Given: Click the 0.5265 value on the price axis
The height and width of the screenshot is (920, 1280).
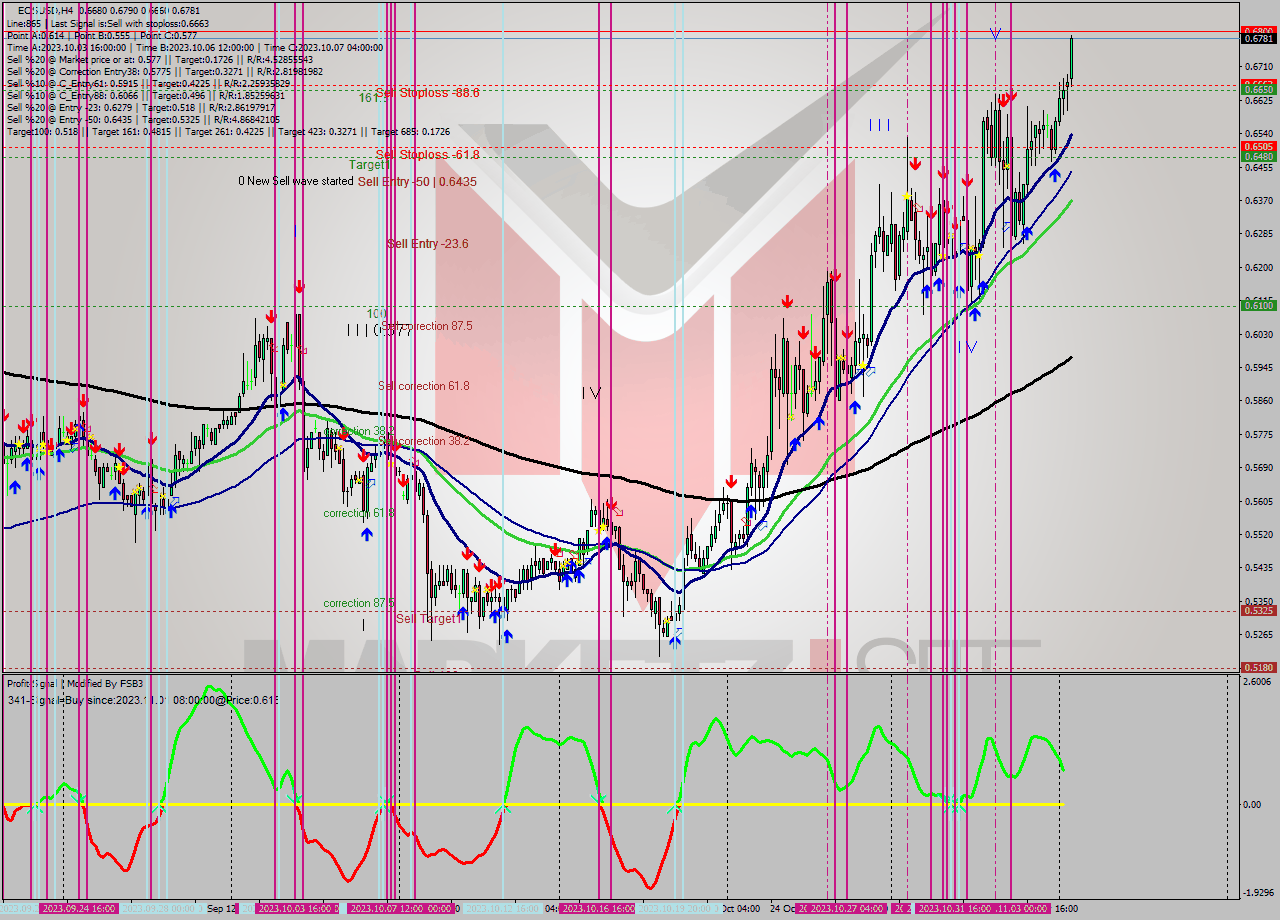Looking at the screenshot, I should 1261,634.
